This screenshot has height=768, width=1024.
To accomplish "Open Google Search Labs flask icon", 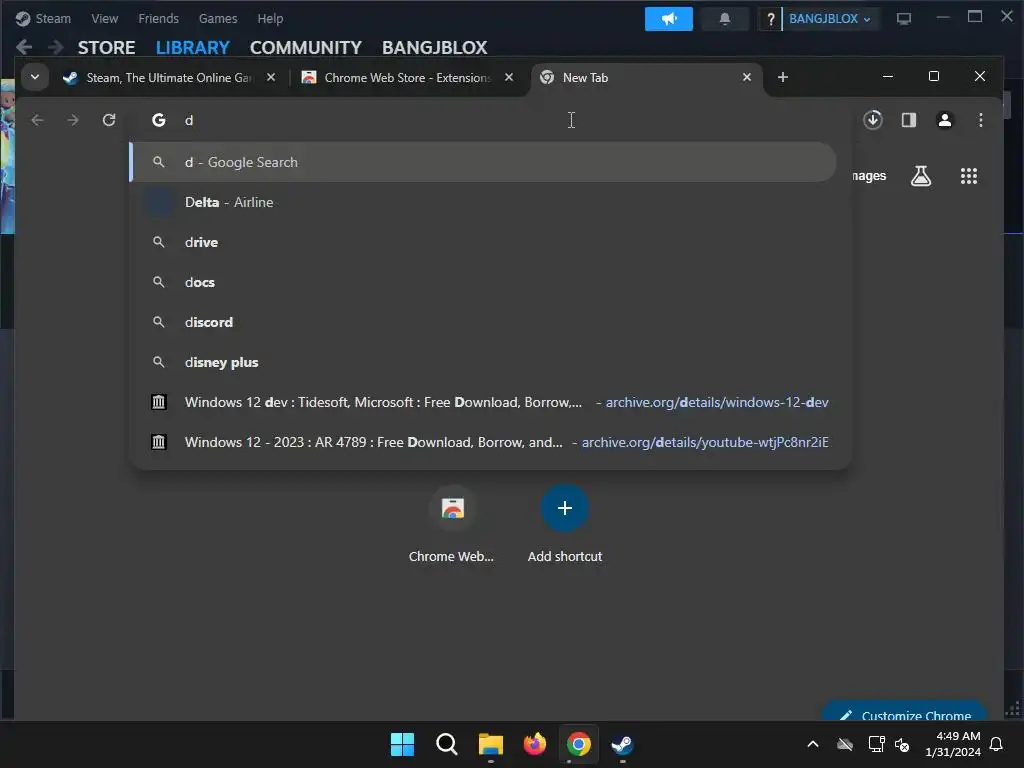I will (921, 176).
